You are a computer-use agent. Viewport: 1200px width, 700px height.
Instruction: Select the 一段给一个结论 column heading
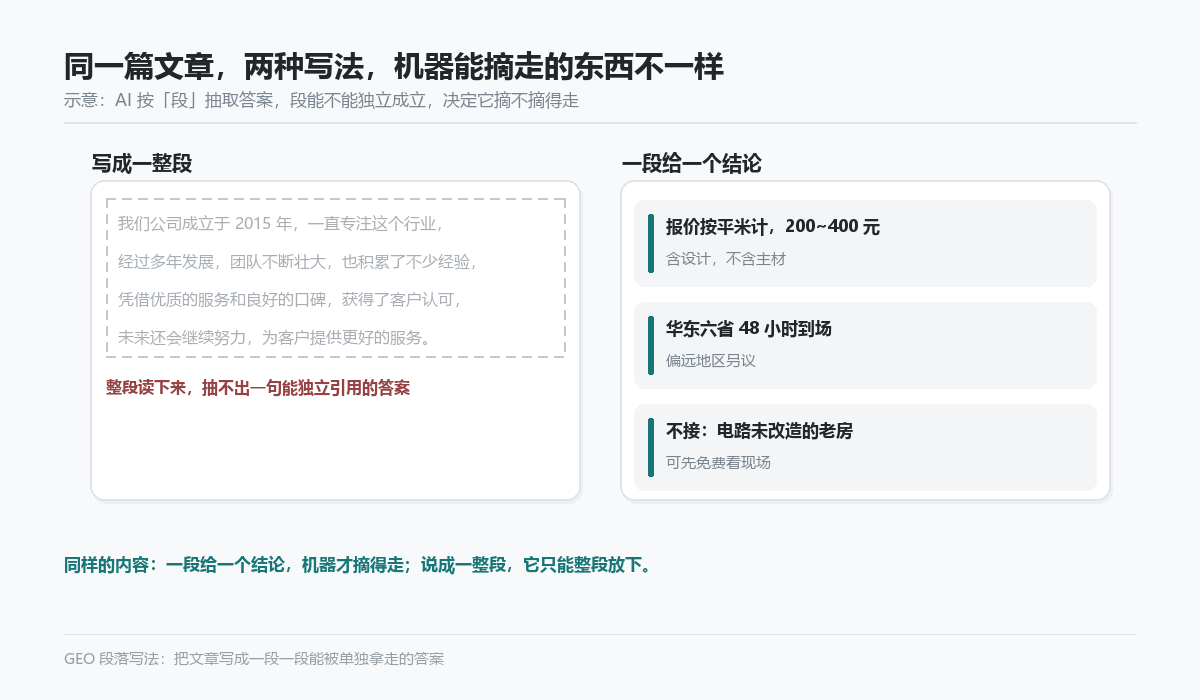[692, 164]
